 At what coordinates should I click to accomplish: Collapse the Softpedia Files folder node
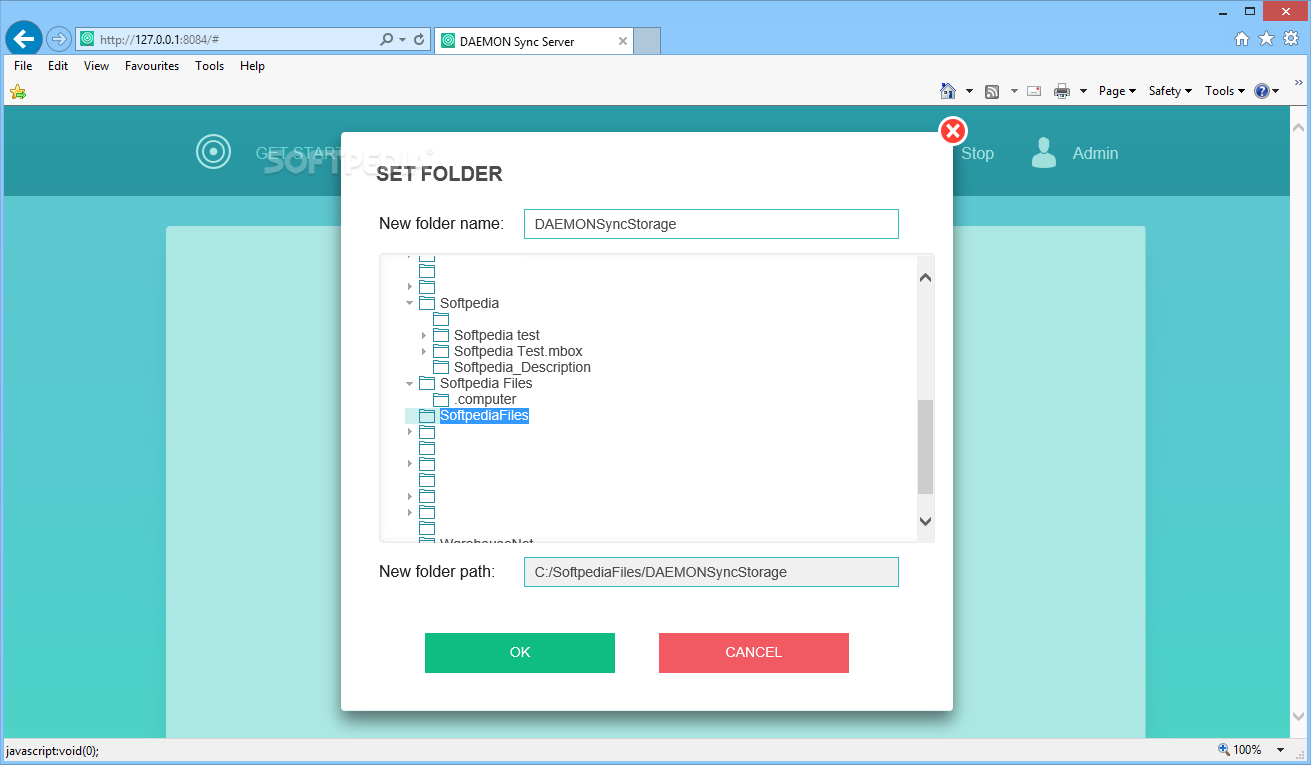pos(409,383)
